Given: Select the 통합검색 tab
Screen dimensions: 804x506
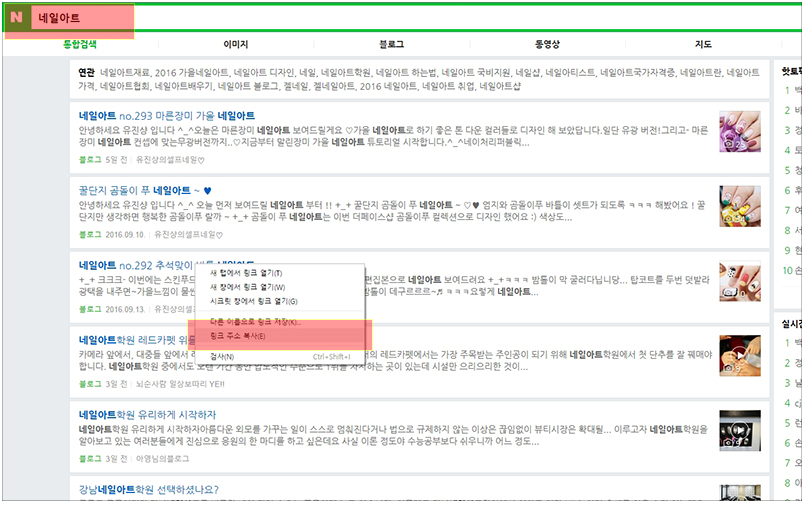Looking at the screenshot, I should pyautogui.click(x=80, y=44).
